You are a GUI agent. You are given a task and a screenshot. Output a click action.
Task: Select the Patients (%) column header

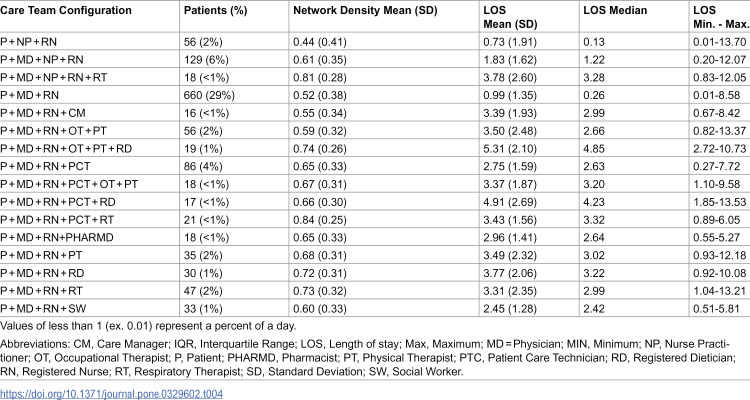[215, 11]
